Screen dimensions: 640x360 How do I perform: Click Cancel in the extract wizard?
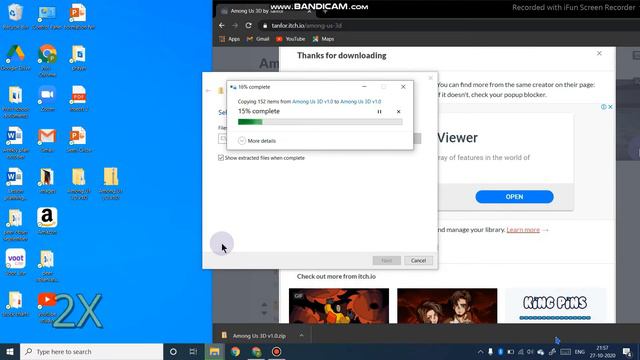418,260
